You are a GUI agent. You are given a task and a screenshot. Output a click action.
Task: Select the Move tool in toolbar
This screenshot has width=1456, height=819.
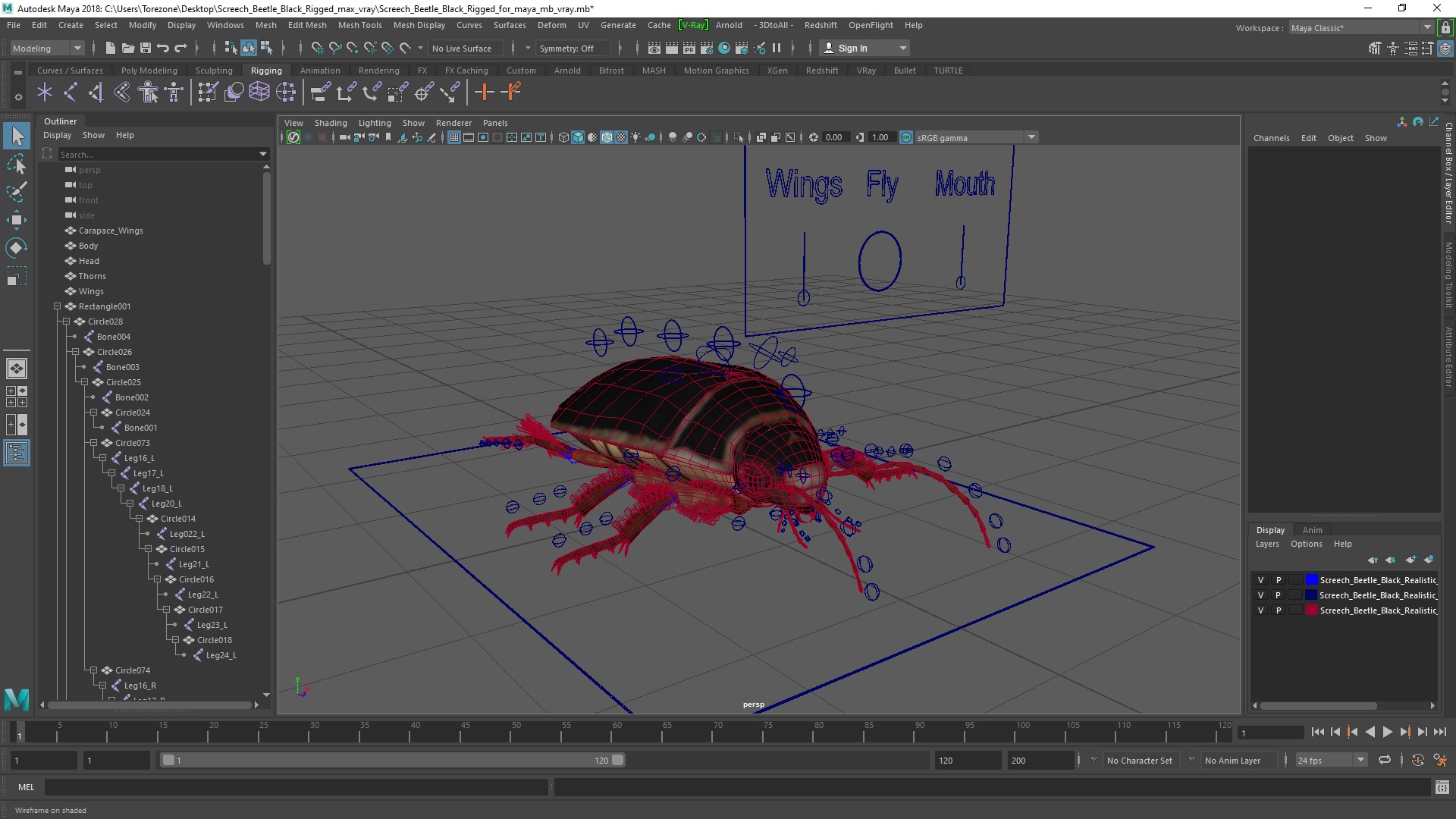tap(16, 219)
